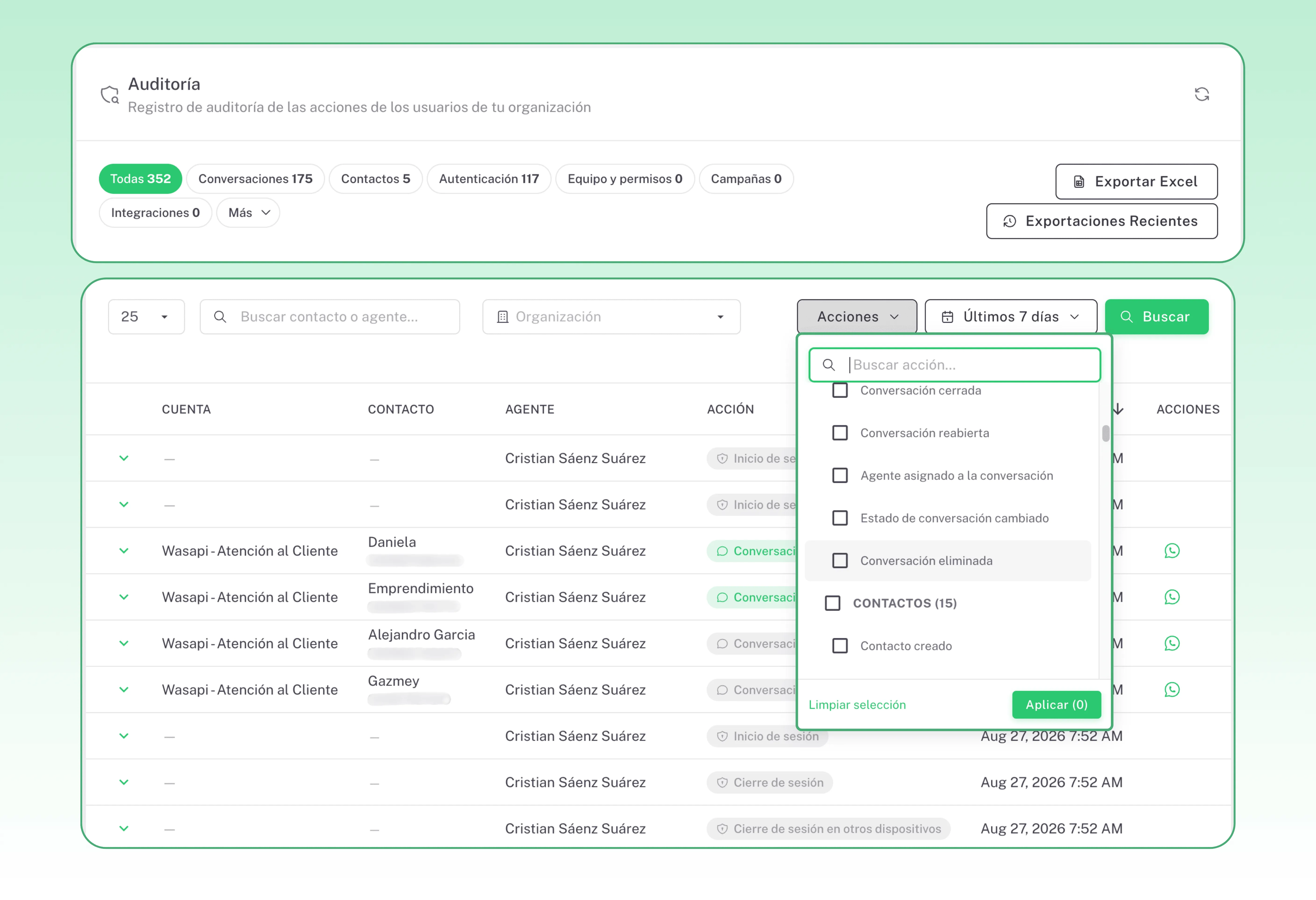Select the CONTACTOS (15) group checkbox
The height and width of the screenshot is (900, 1316).
832,603
